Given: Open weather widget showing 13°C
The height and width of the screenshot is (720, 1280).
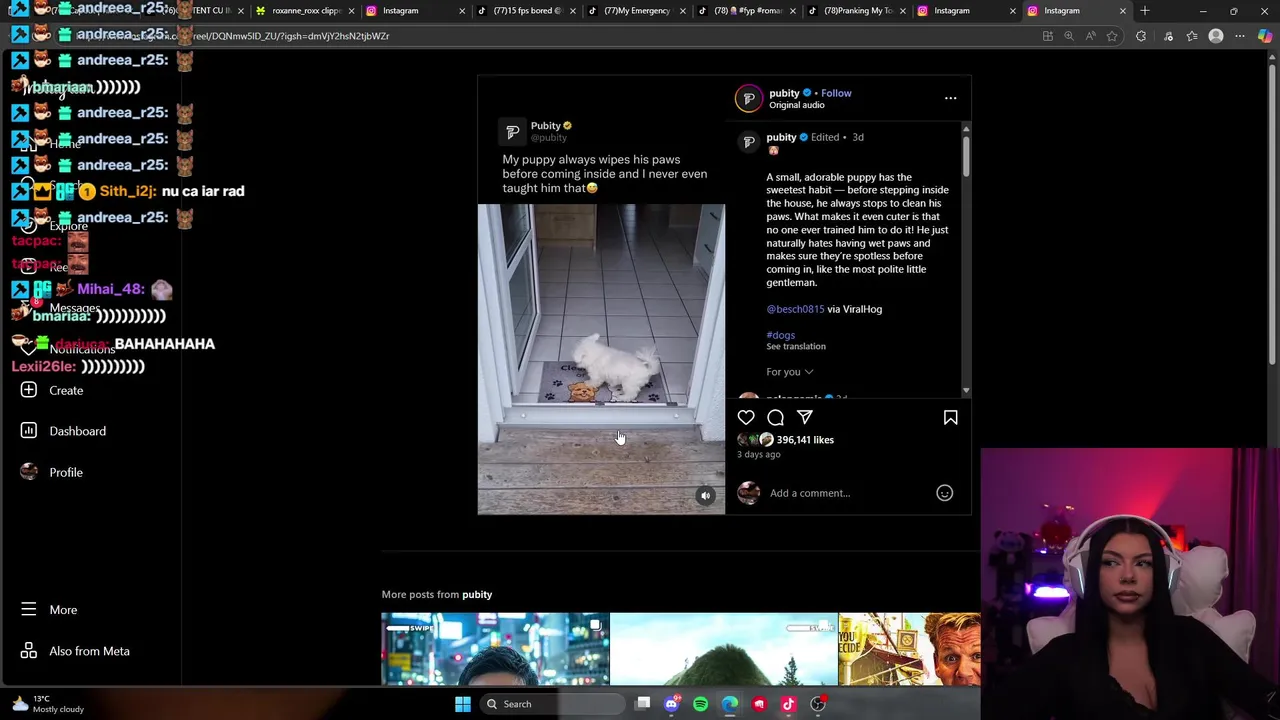Looking at the screenshot, I should [x=48, y=704].
